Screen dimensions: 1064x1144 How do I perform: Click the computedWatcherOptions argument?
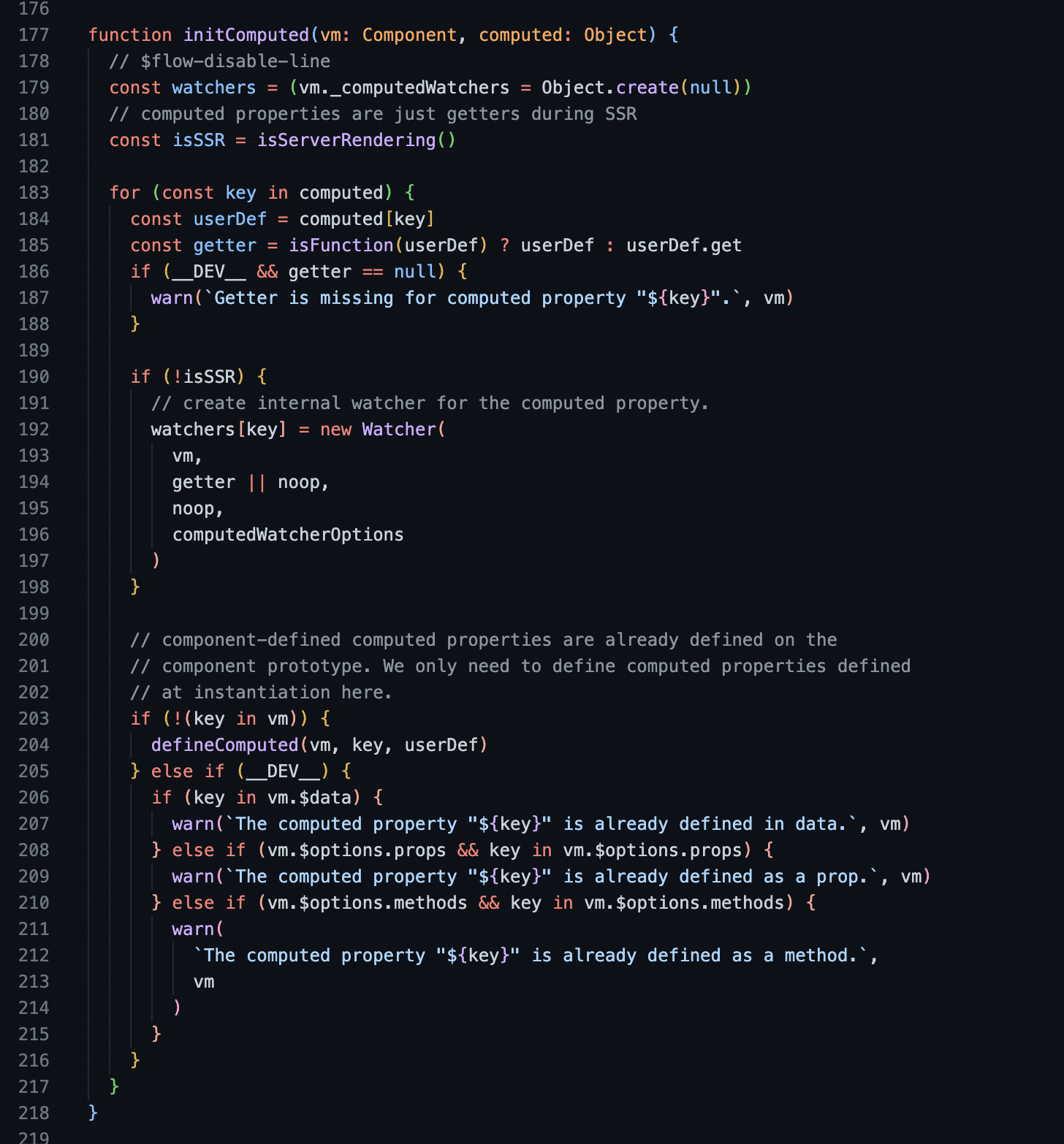[288, 535]
